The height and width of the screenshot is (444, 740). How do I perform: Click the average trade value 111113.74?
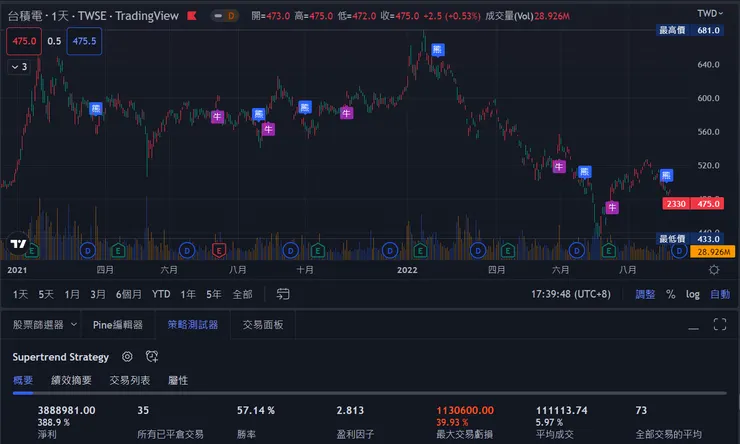coord(562,410)
